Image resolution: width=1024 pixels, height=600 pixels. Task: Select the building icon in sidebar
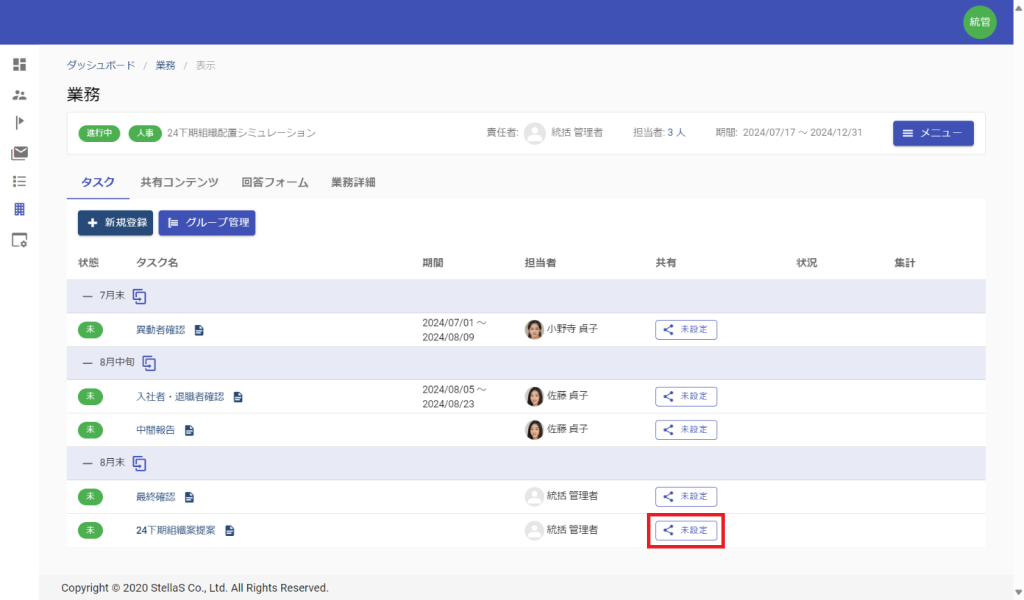[19, 210]
